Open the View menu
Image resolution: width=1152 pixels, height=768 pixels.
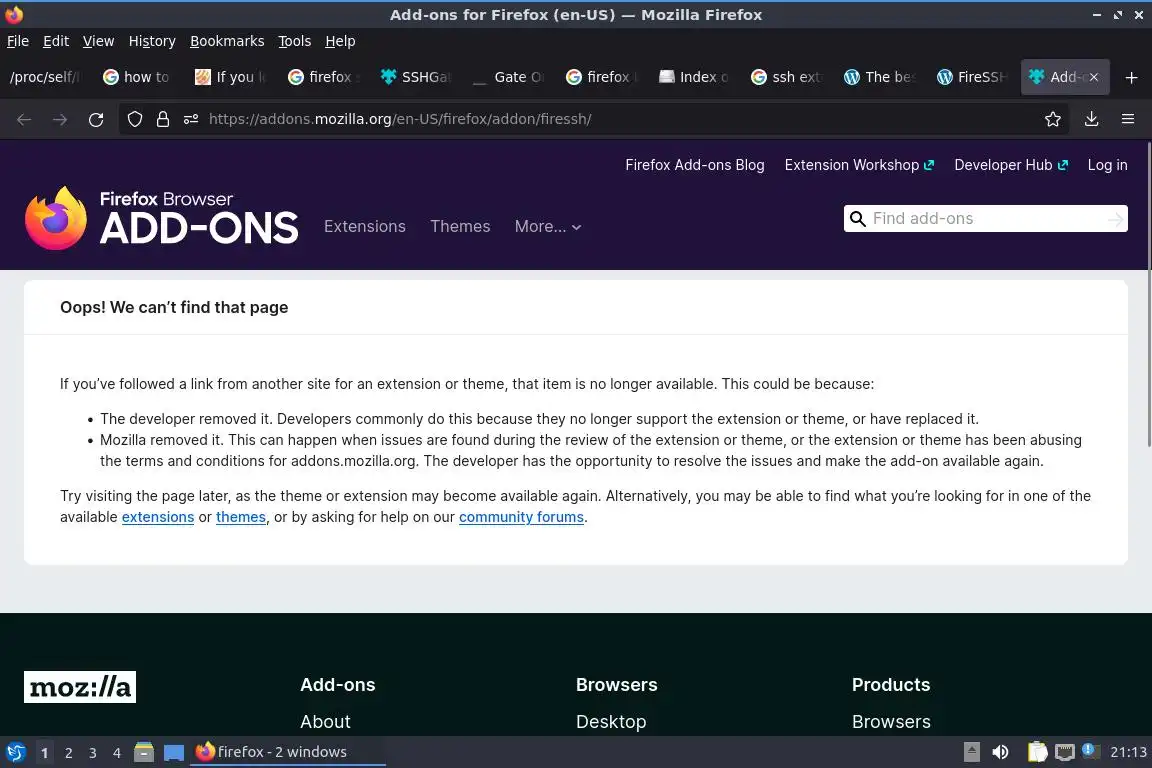98,41
